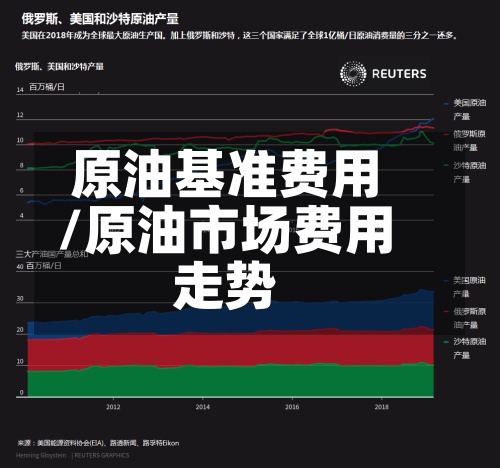Click the 2016 year label on the x-axis
500x468 pixels.
(292, 407)
